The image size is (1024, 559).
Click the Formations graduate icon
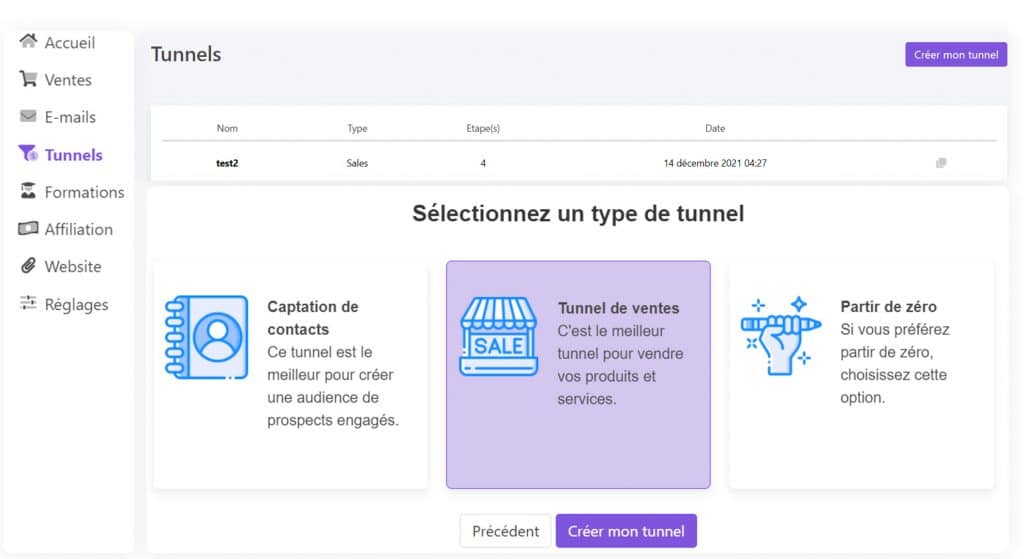click(x=28, y=191)
